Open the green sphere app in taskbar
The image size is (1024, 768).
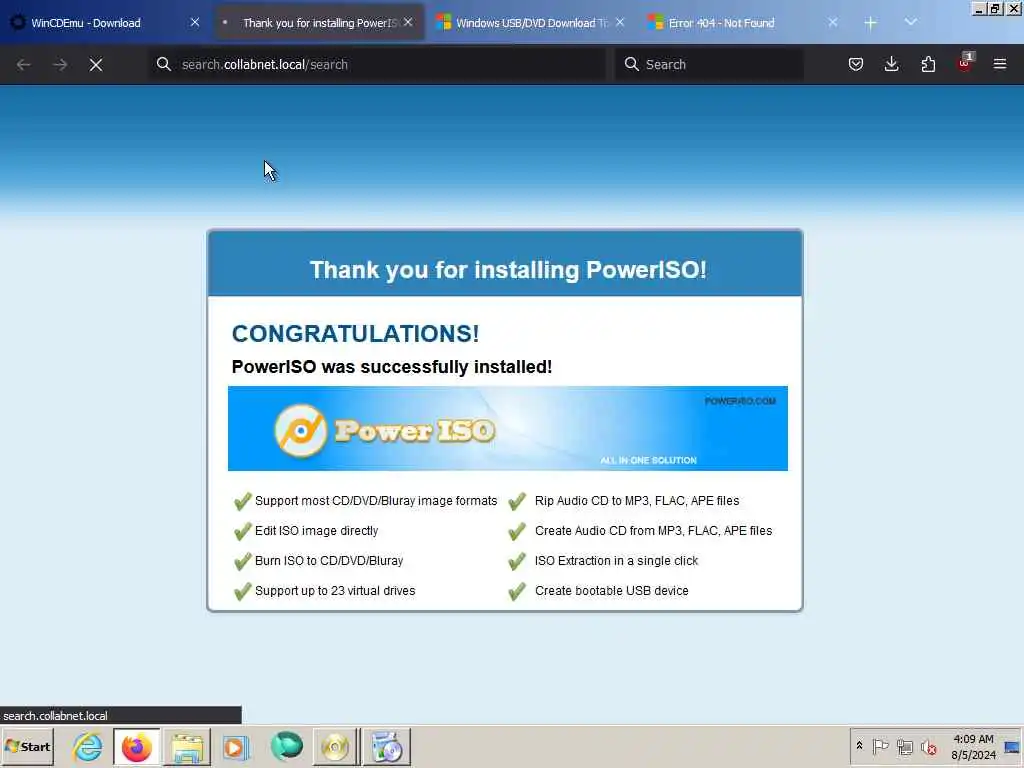(286, 746)
